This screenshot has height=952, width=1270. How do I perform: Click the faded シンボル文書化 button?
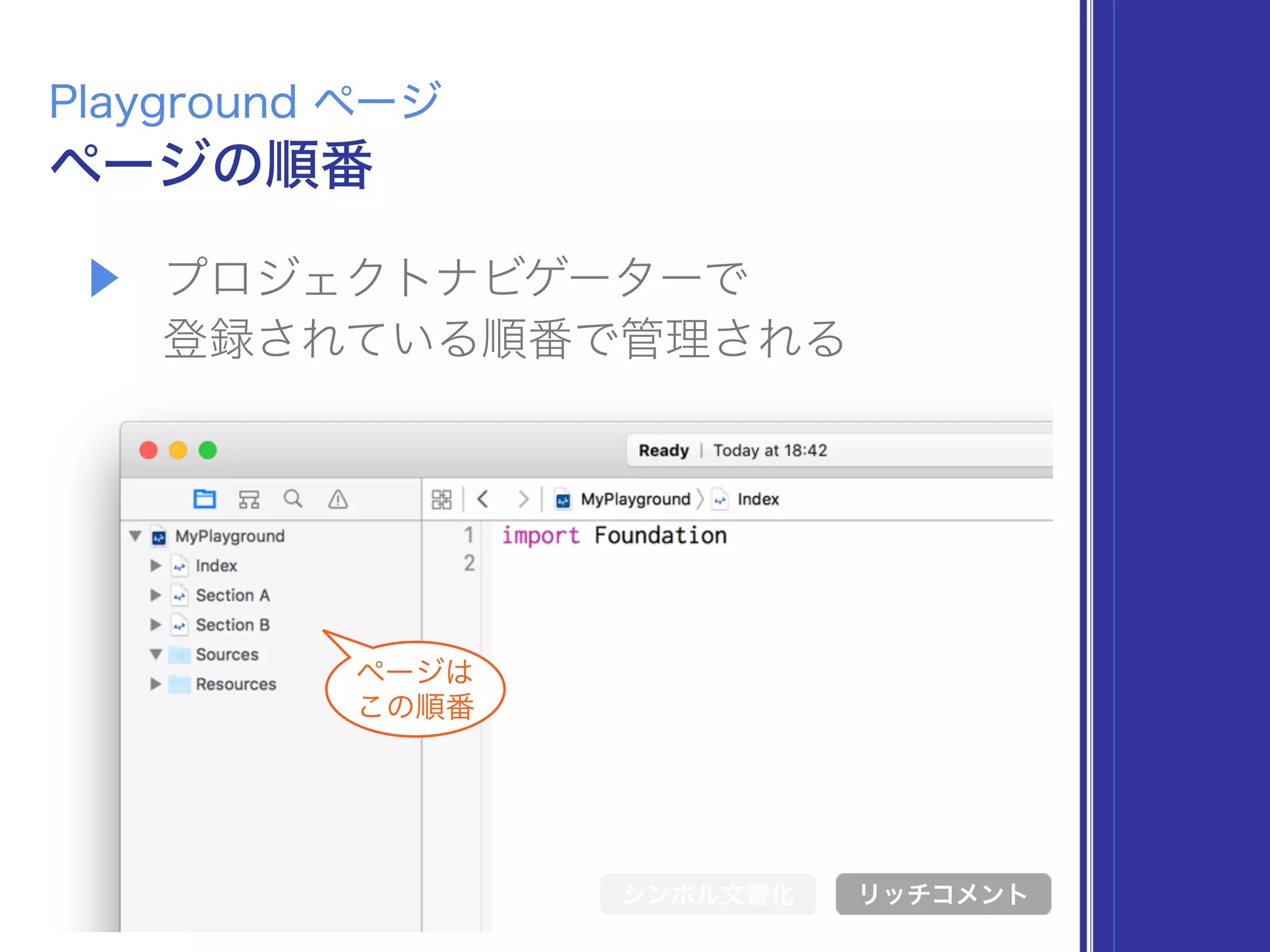coord(708,894)
